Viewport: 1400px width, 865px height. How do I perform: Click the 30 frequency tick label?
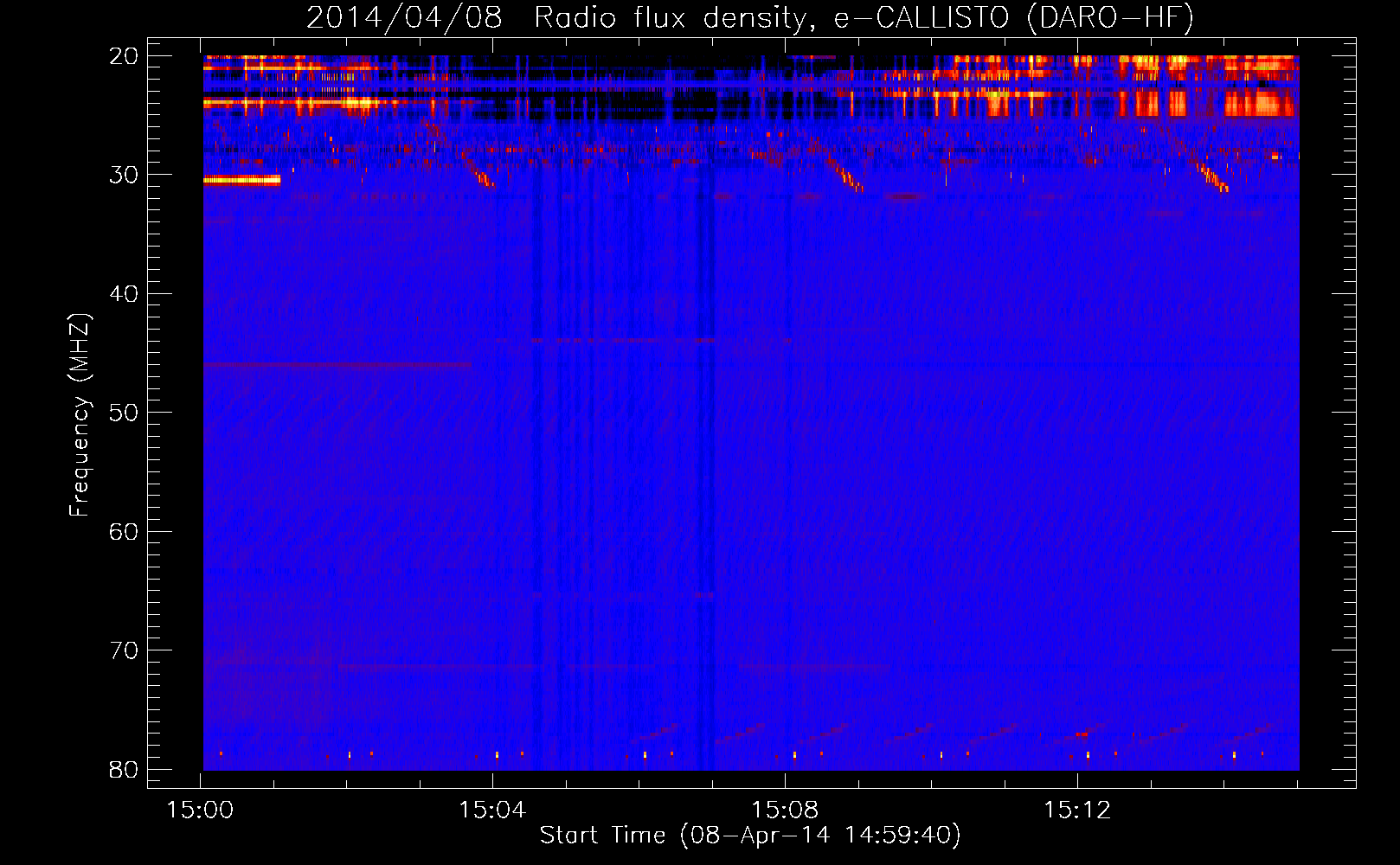[x=124, y=175]
